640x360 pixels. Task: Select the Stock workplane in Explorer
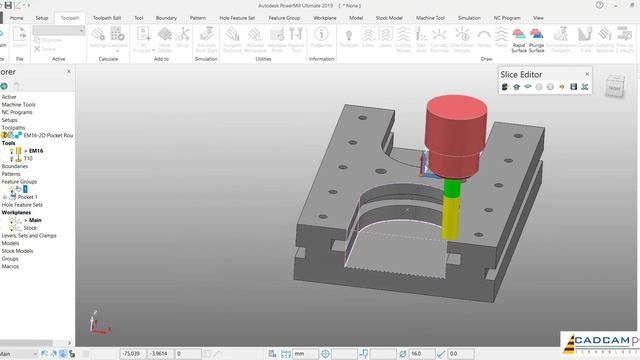30,228
